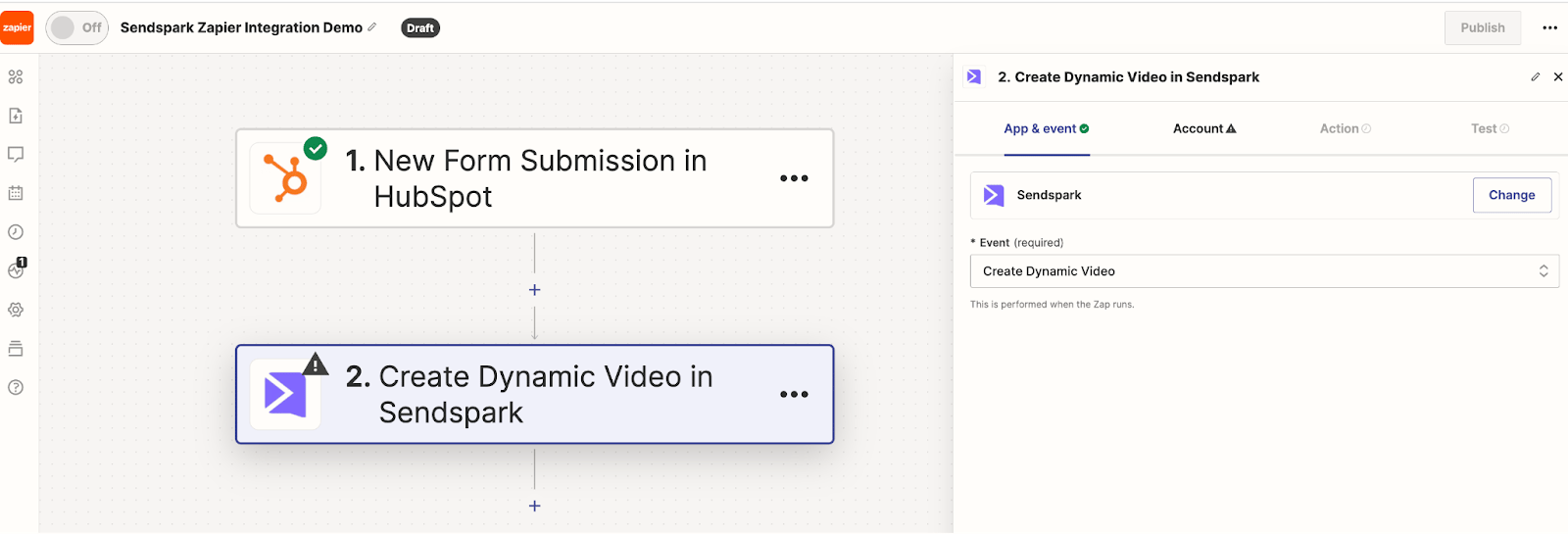Viewport: 1568px width, 534px height.
Task: Click the Event dropdown arrows
Action: (x=1543, y=271)
